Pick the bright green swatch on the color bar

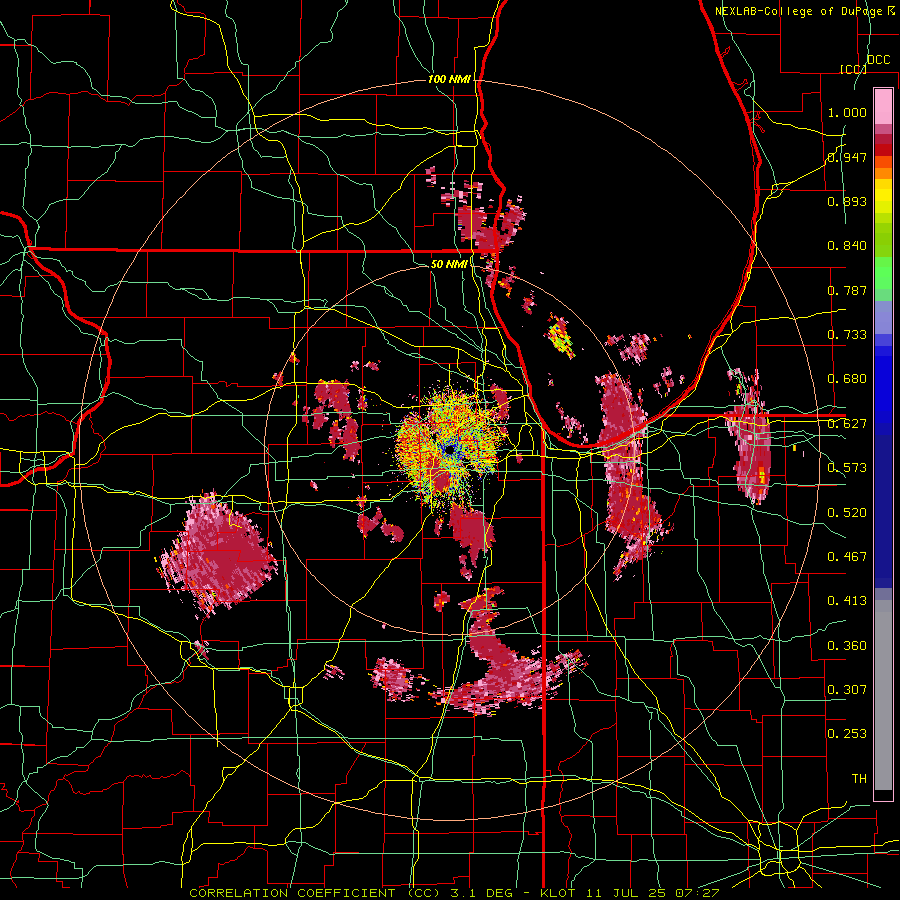pyautogui.click(x=883, y=273)
